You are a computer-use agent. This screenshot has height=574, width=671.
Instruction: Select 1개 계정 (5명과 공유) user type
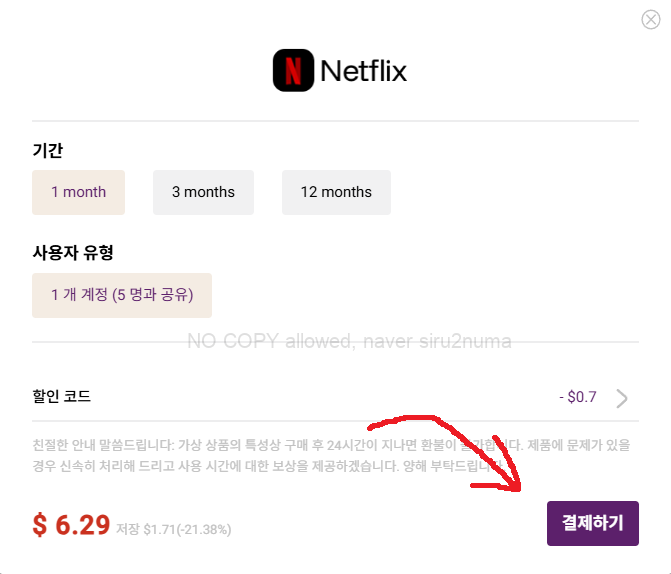tap(122, 295)
